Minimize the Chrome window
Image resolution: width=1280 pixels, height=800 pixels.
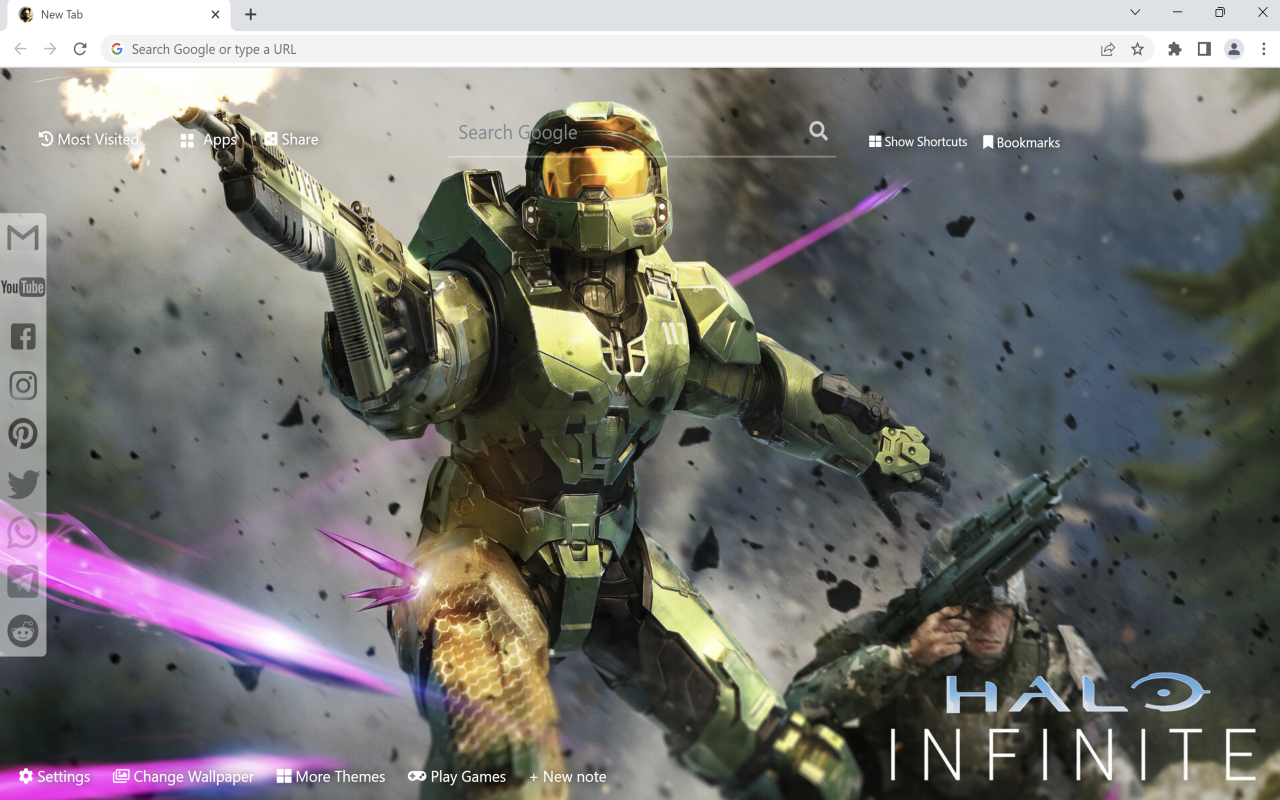[1178, 13]
